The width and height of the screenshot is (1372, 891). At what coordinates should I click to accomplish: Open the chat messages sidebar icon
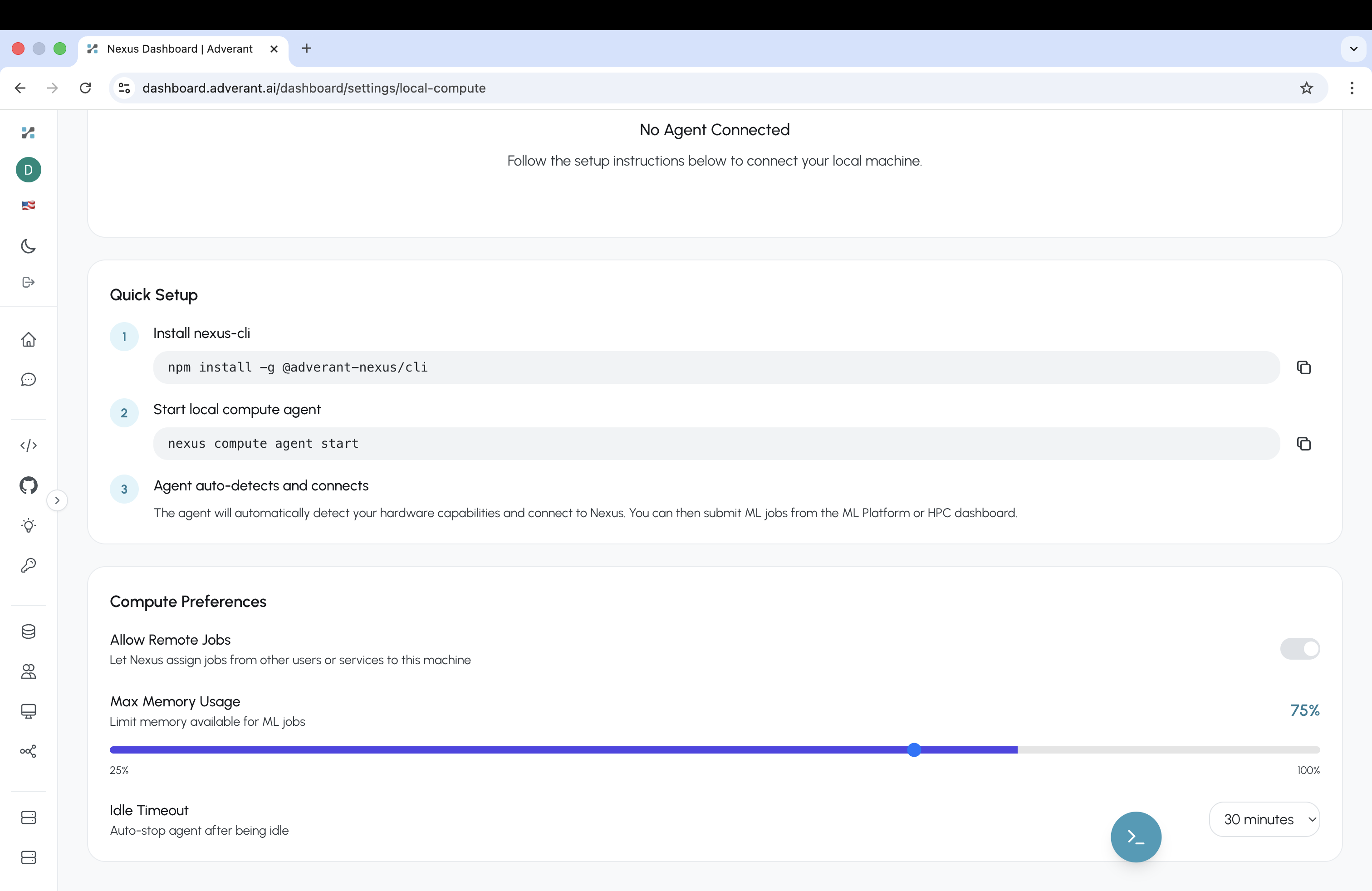[x=28, y=380]
